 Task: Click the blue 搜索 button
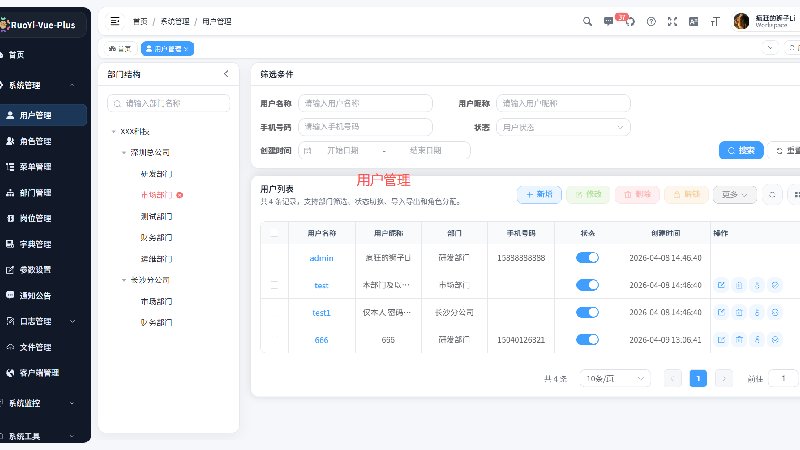coord(741,150)
